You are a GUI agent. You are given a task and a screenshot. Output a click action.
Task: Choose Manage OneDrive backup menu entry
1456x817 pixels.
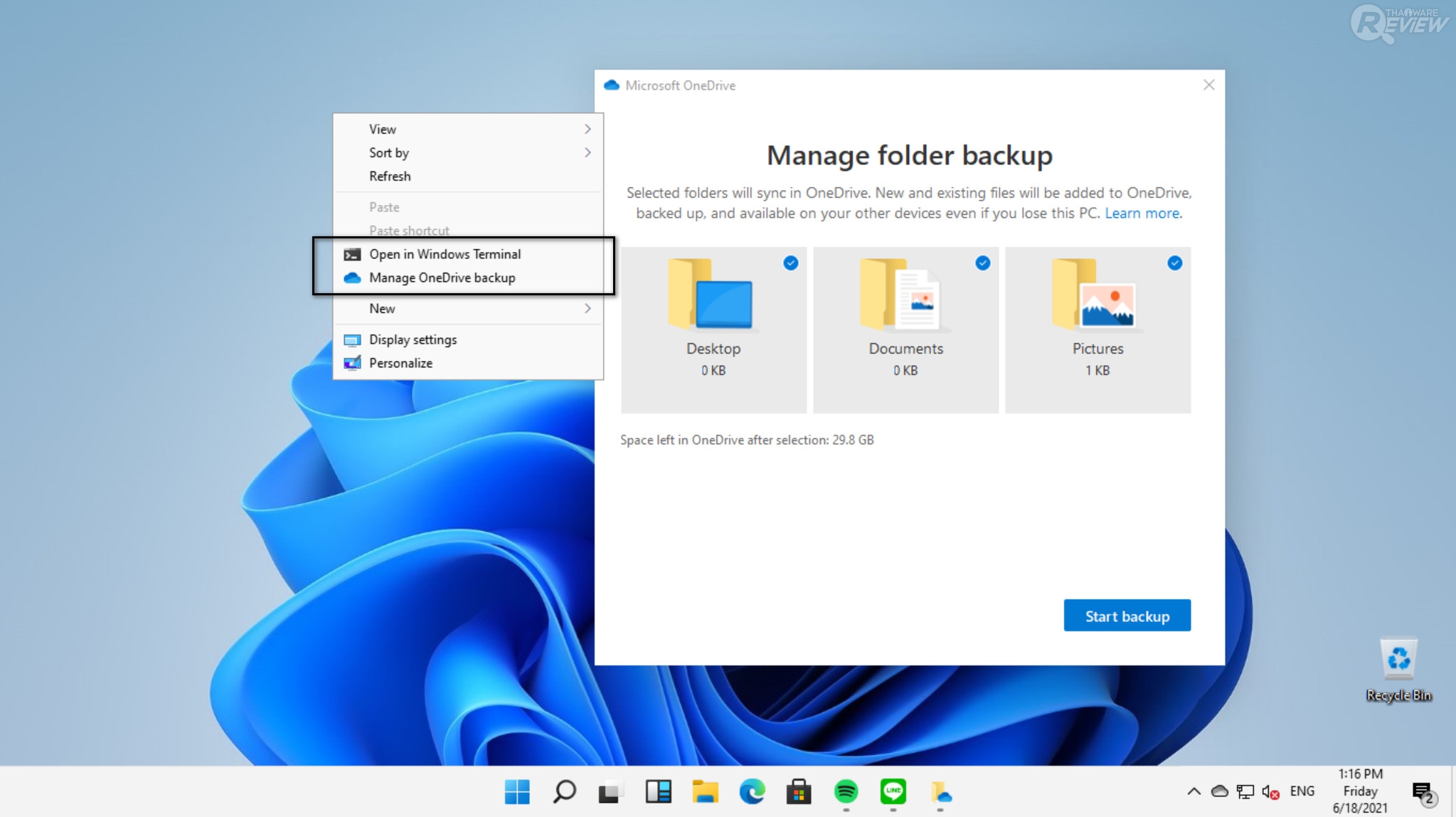(442, 278)
